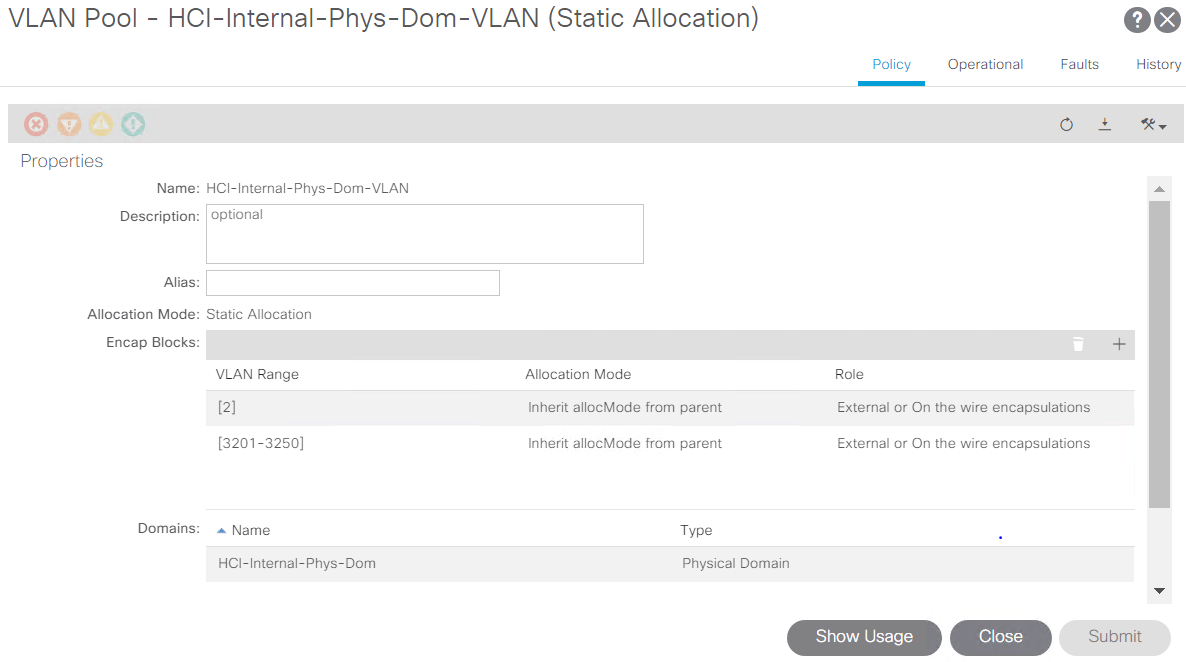Image resolution: width=1186 pixels, height=662 pixels.
Task: Click the Close button
Action: (1000, 637)
